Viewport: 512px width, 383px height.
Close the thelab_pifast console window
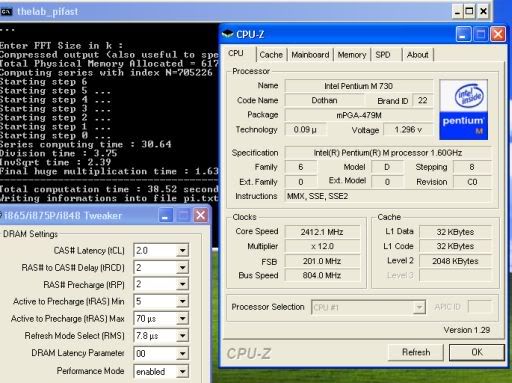483,12
